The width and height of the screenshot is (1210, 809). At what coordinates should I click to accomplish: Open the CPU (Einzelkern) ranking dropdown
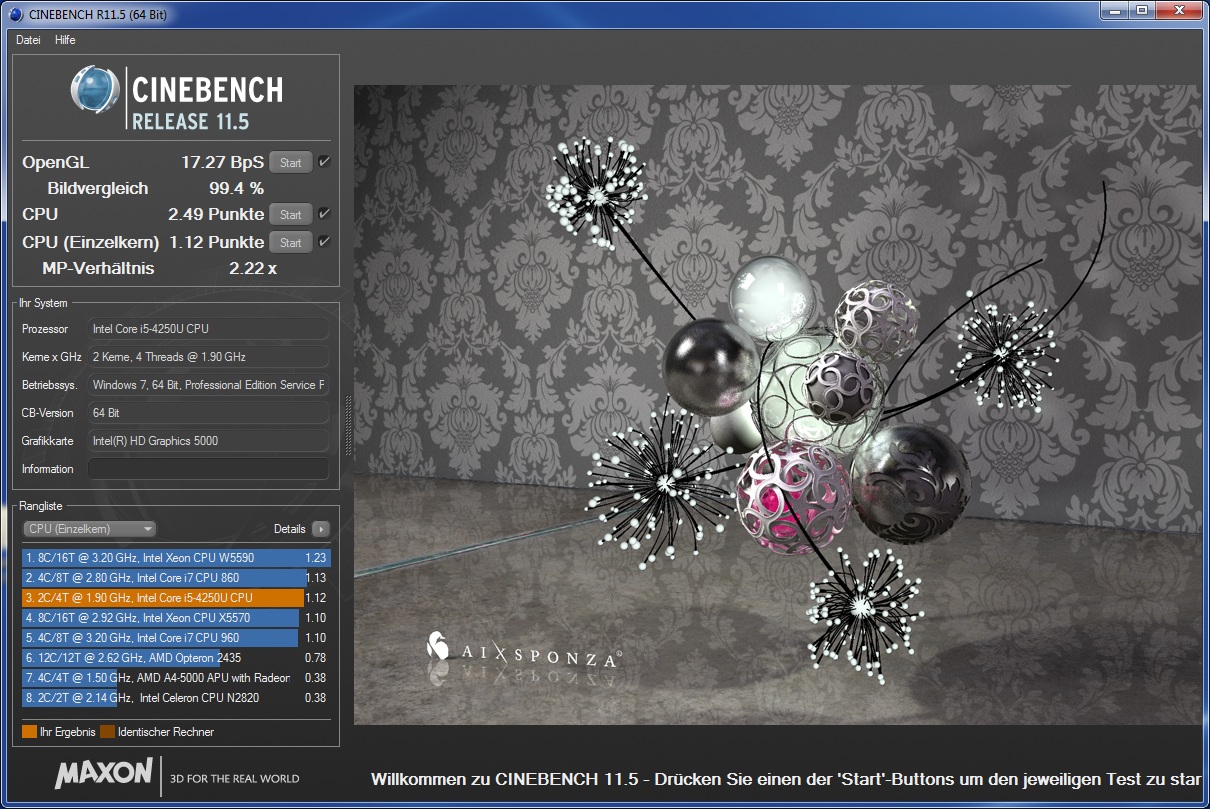click(89, 529)
